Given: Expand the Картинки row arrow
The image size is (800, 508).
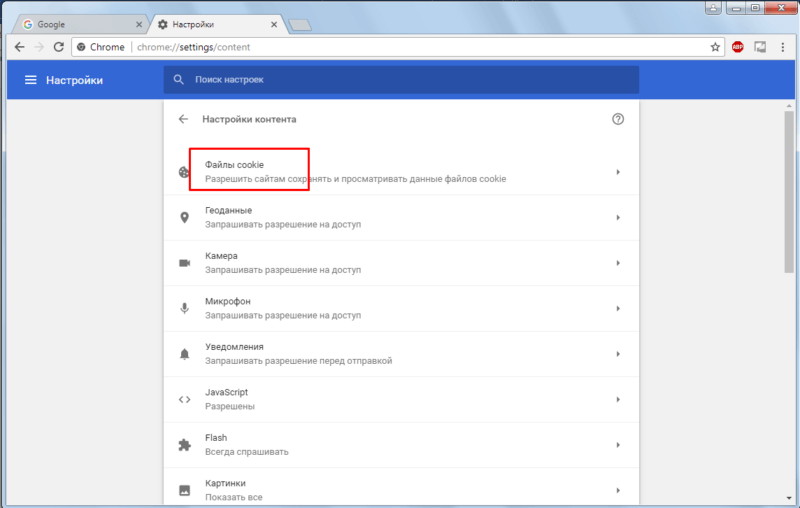Looking at the screenshot, I should point(618,490).
